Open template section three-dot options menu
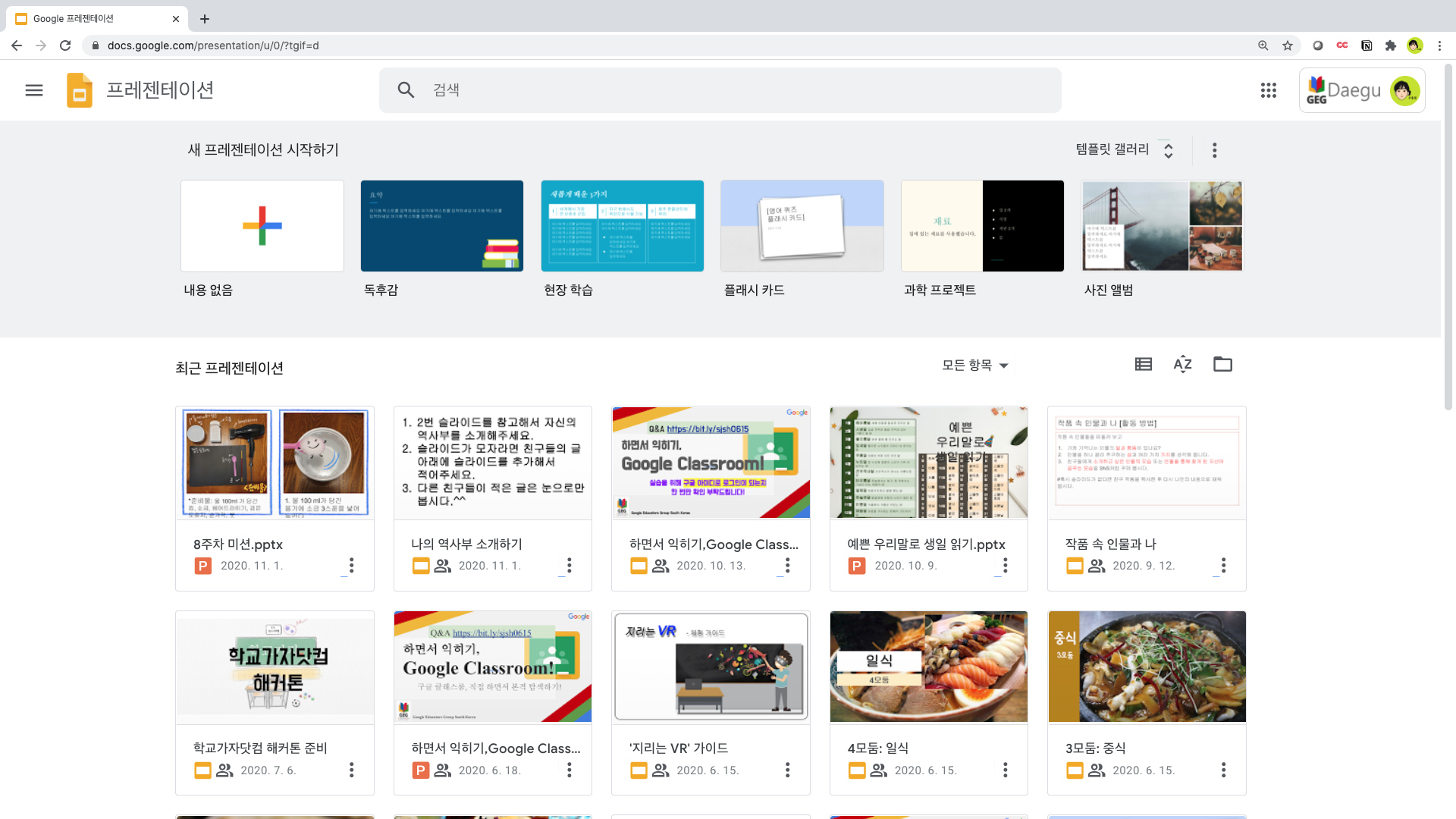Viewport: 1456px width, 819px height. tap(1214, 150)
